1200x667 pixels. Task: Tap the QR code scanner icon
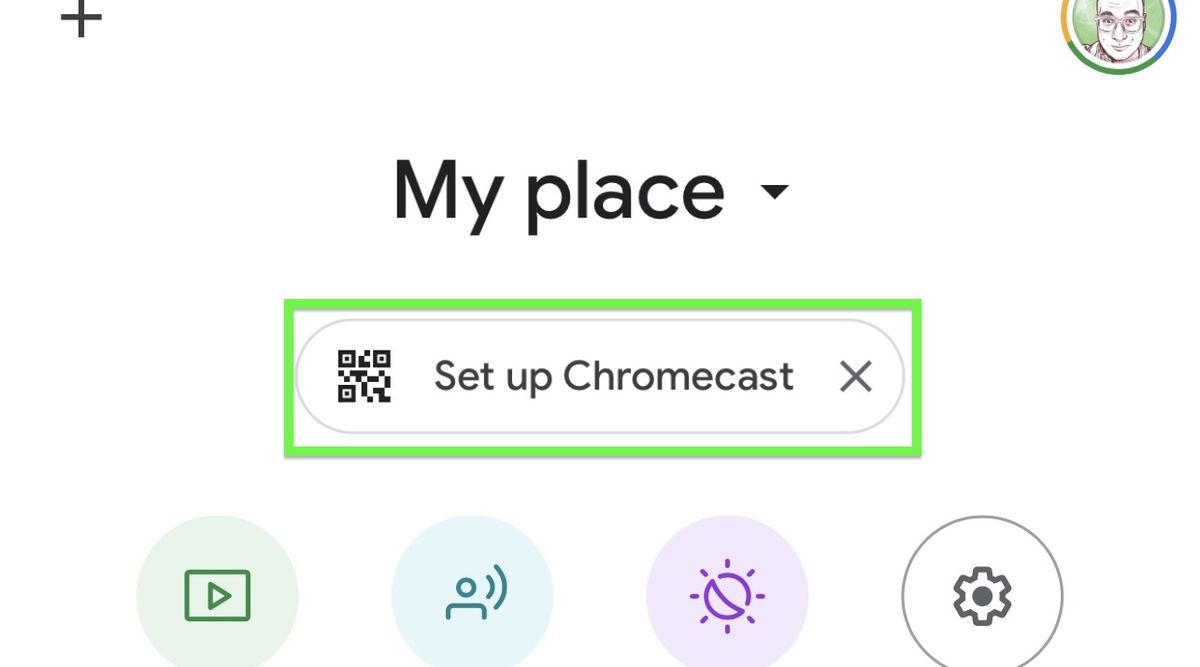point(365,377)
